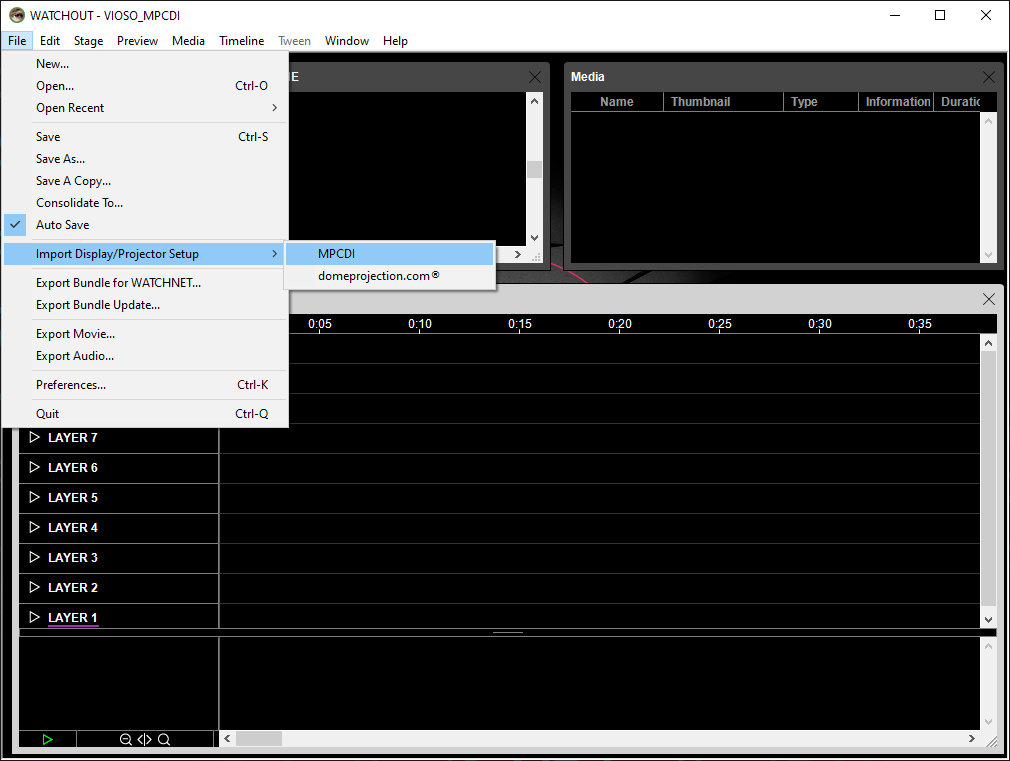The width and height of the screenshot is (1010, 761).
Task: Close the Stage panel with X
Action: tap(534, 77)
